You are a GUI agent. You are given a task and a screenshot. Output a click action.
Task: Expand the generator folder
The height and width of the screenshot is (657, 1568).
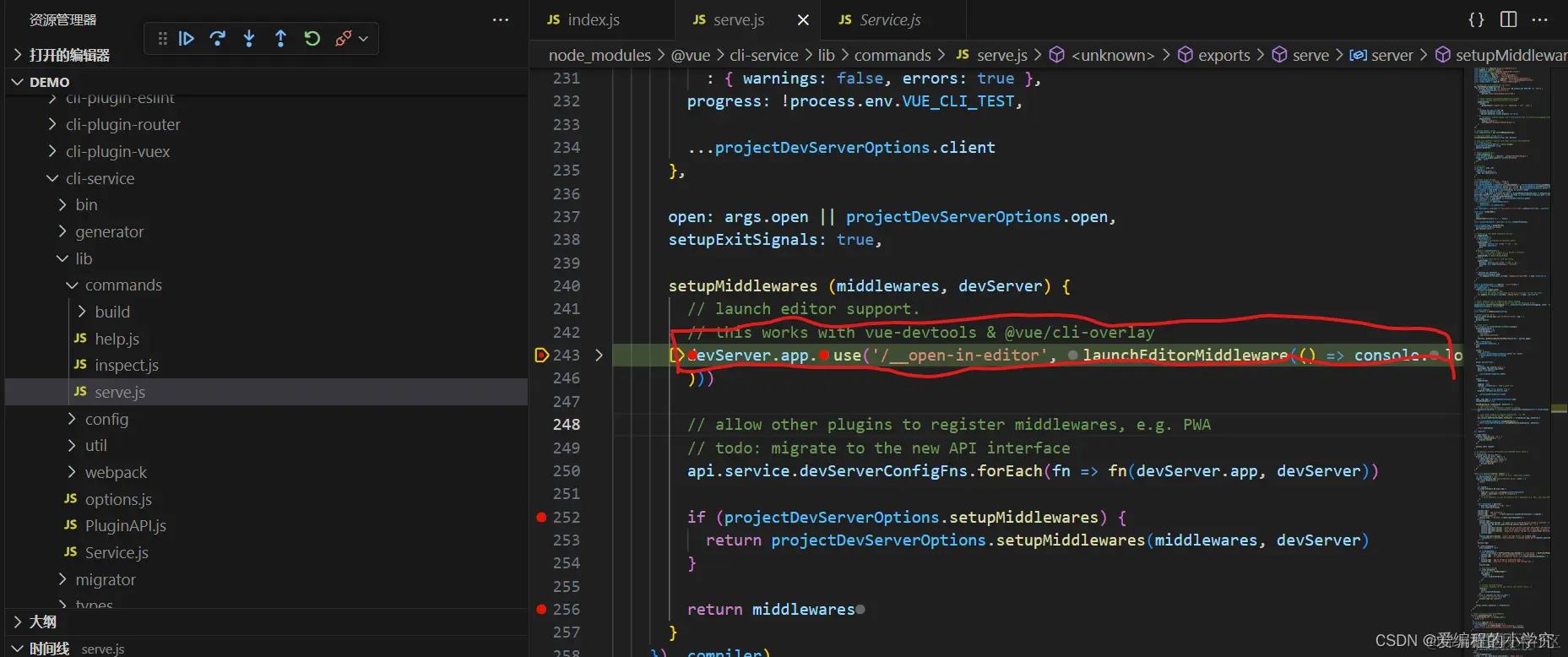coord(110,232)
